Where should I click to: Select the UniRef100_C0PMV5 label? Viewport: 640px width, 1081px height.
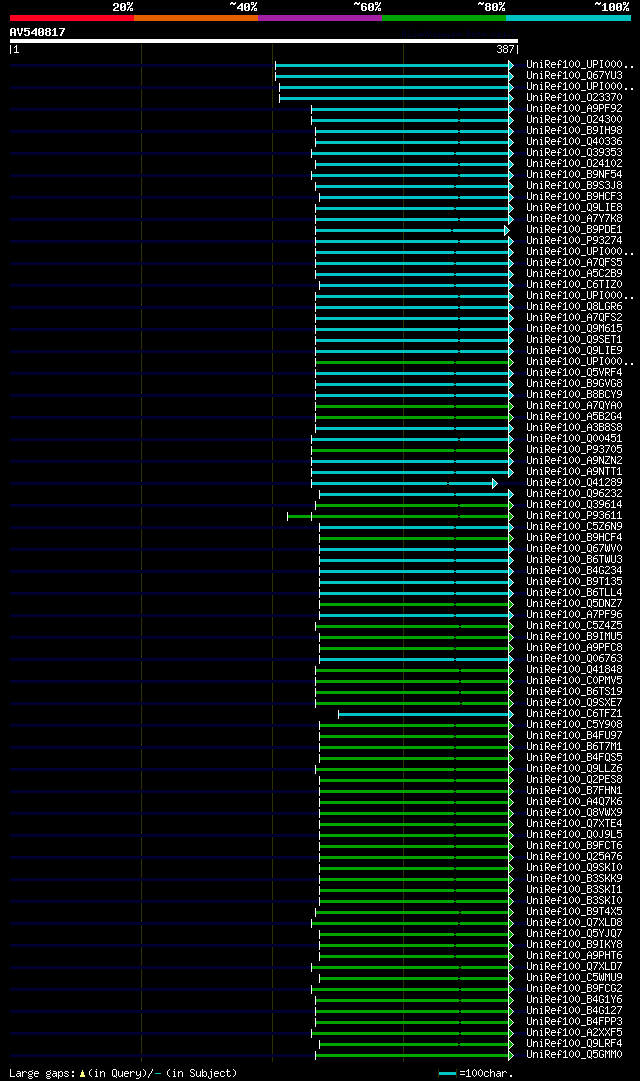pos(574,680)
